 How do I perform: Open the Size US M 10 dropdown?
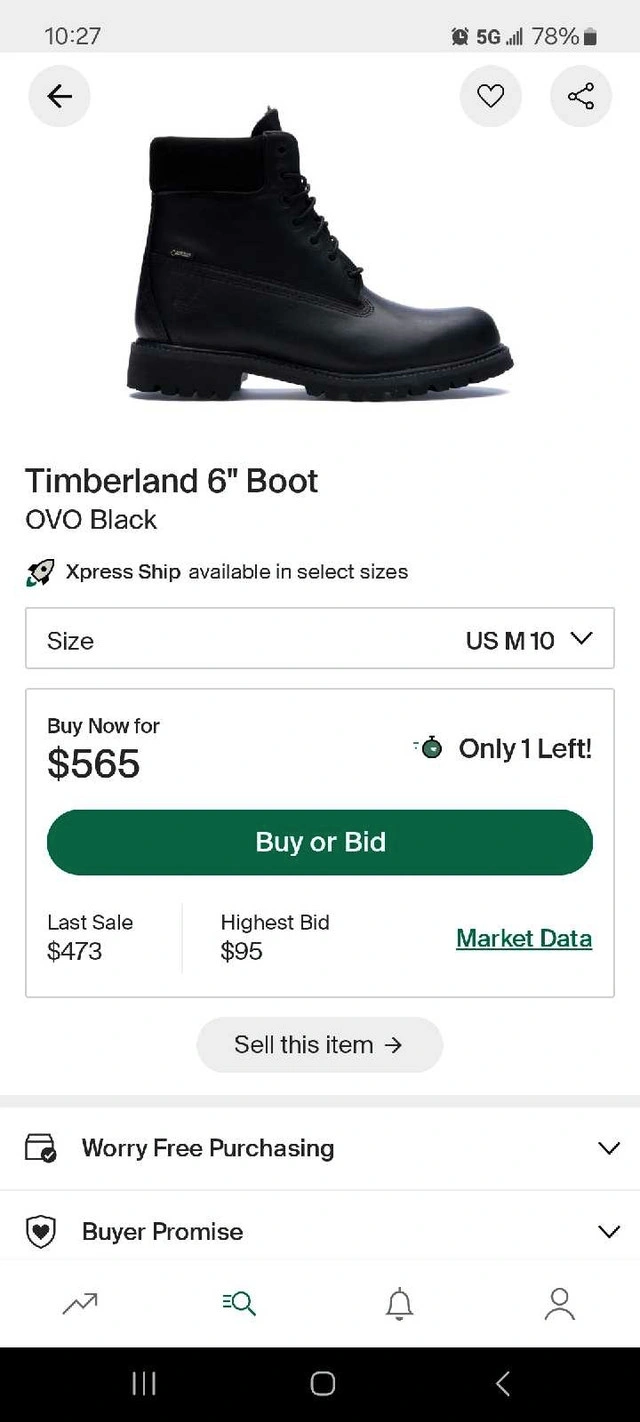coord(320,639)
